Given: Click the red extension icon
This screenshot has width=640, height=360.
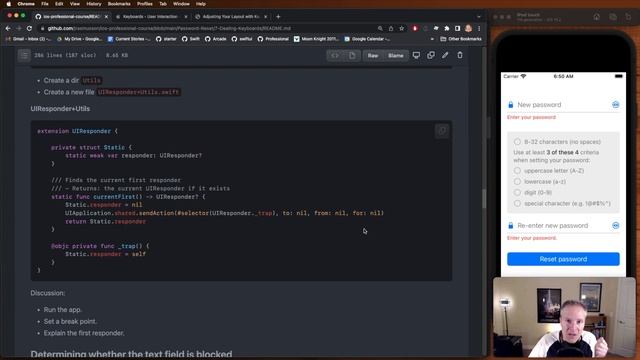Looking at the screenshot, I should pos(415,28).
